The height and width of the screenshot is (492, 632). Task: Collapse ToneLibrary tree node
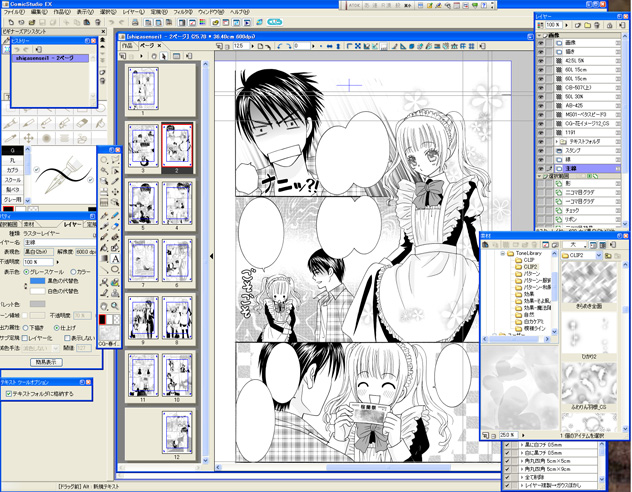coord(503,253)
